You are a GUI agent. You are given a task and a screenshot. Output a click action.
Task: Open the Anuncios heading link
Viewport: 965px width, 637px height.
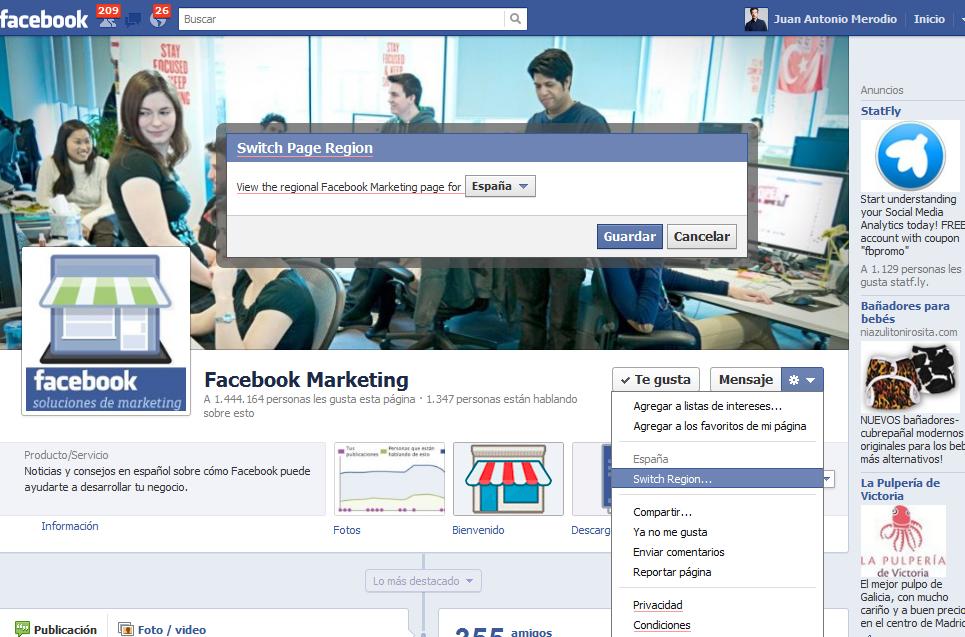pos(882,90)
